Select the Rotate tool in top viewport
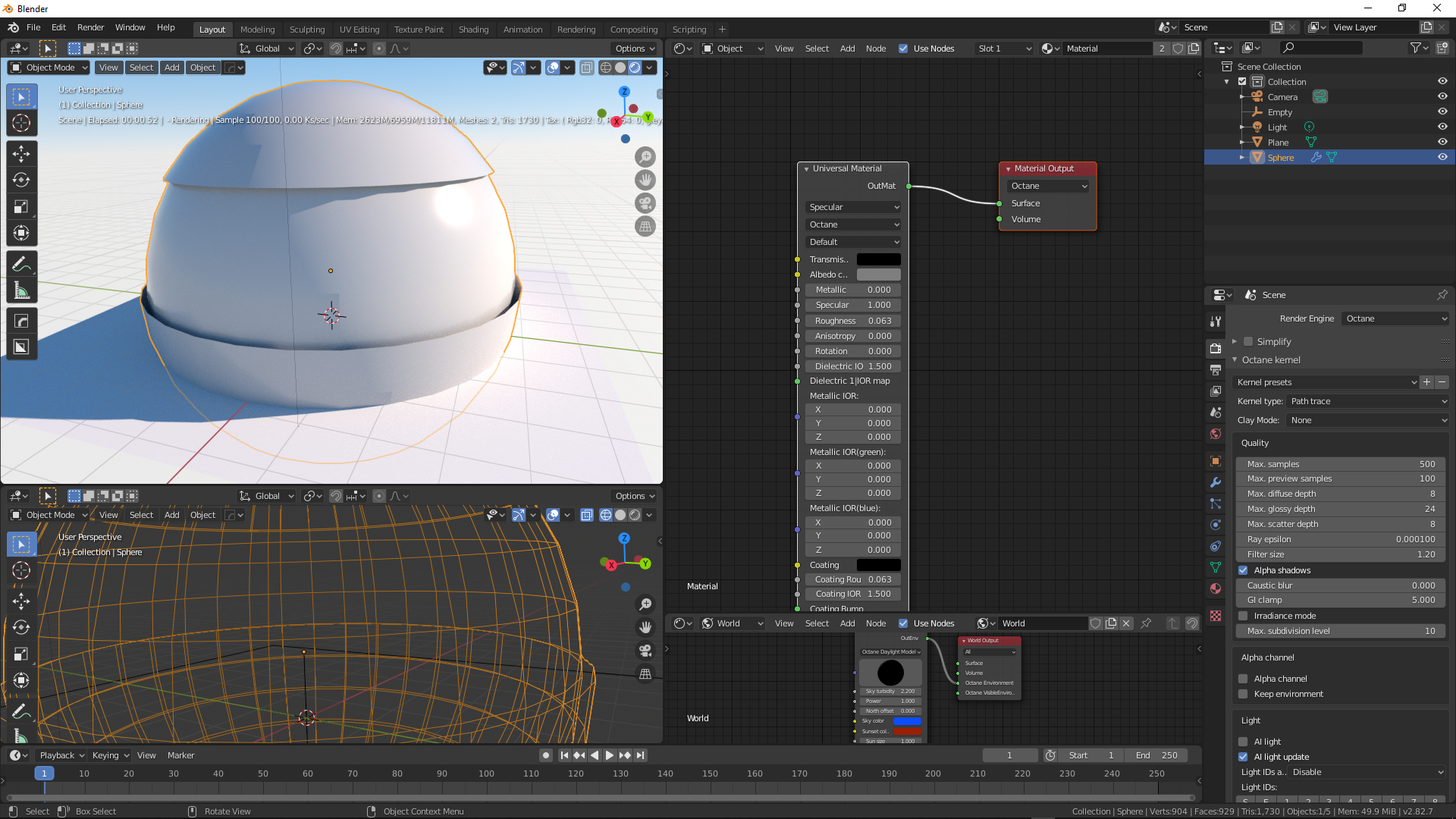 pyautogui.click(x=21, y=180)
